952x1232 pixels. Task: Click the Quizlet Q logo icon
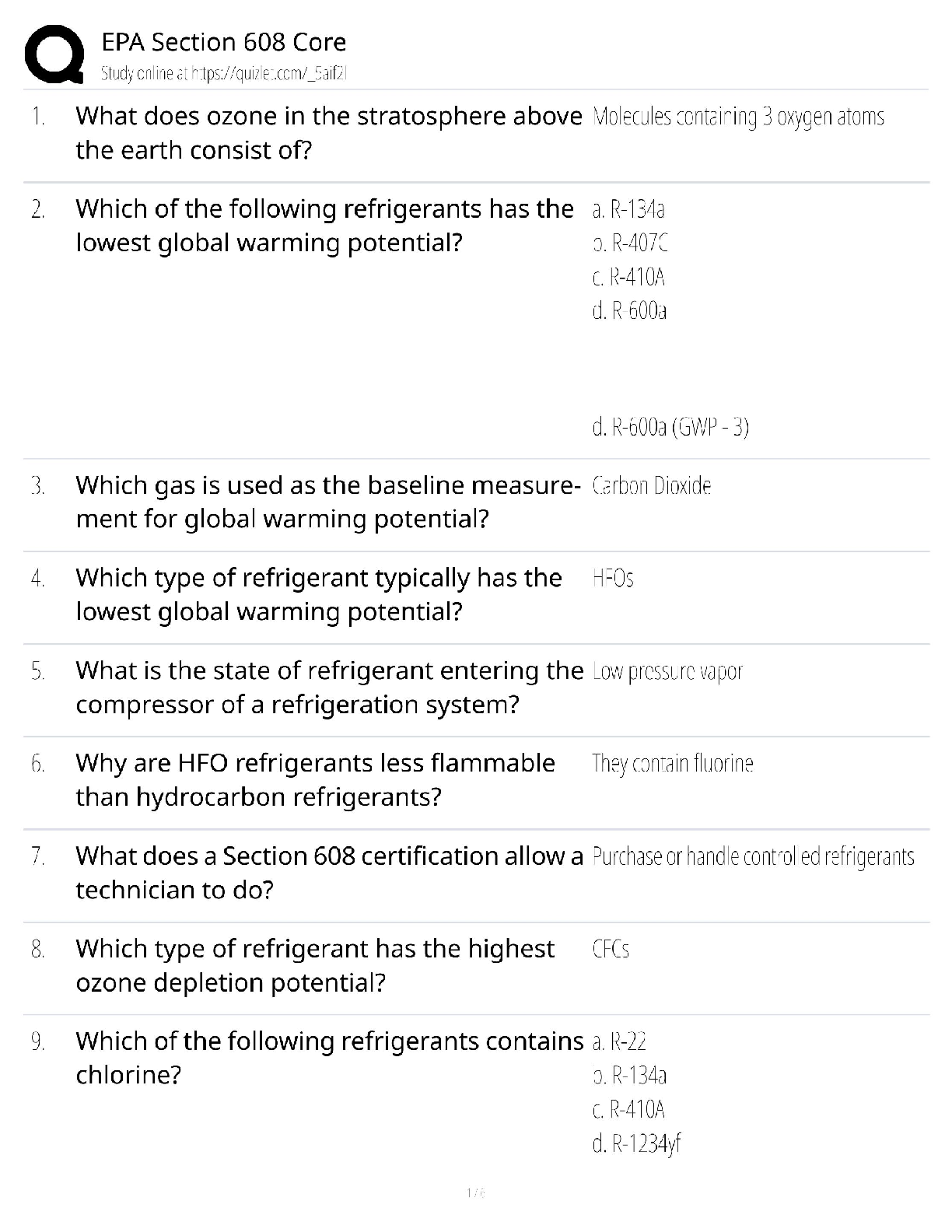(54, 53)
